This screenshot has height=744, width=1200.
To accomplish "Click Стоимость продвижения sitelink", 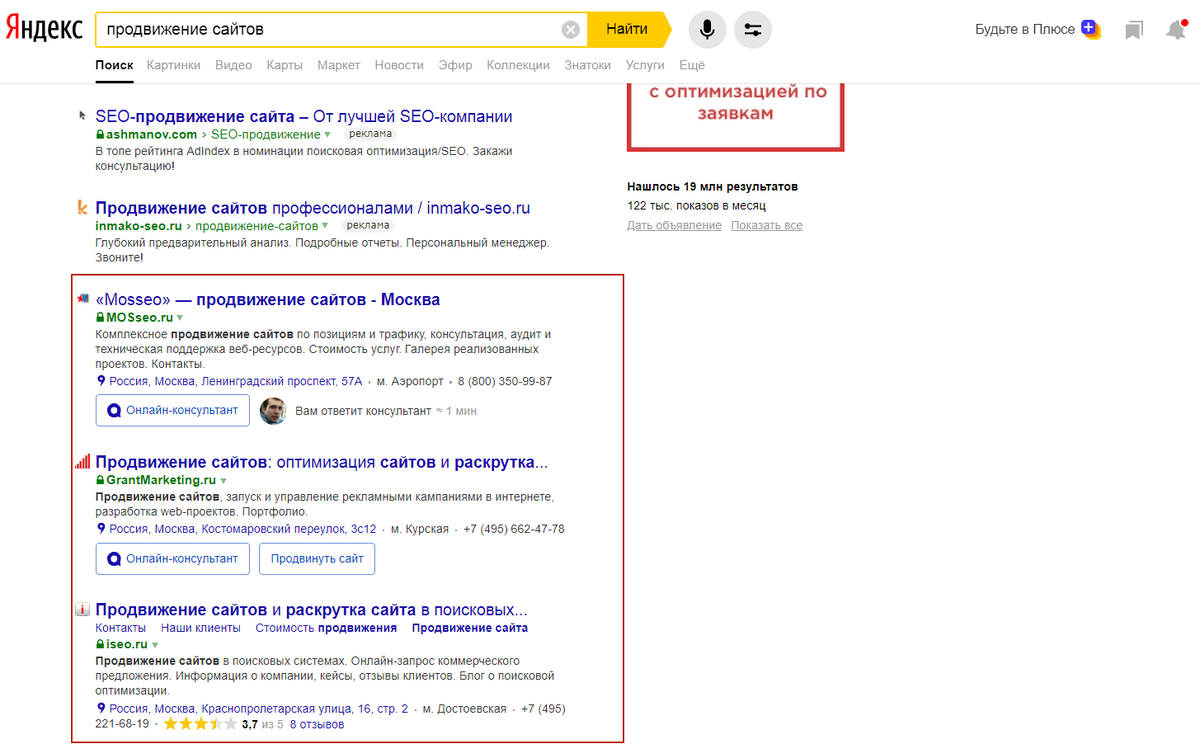I will (x=326, y=627).
